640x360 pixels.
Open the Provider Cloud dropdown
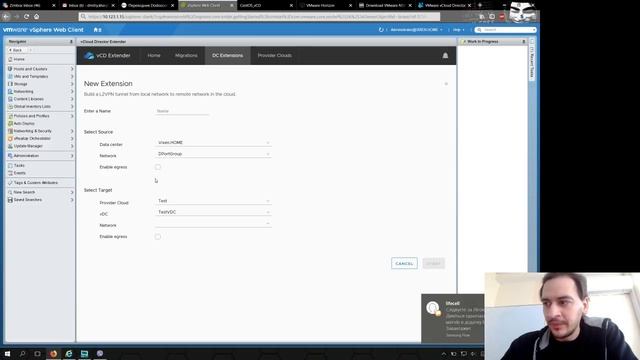coord(213,201)
